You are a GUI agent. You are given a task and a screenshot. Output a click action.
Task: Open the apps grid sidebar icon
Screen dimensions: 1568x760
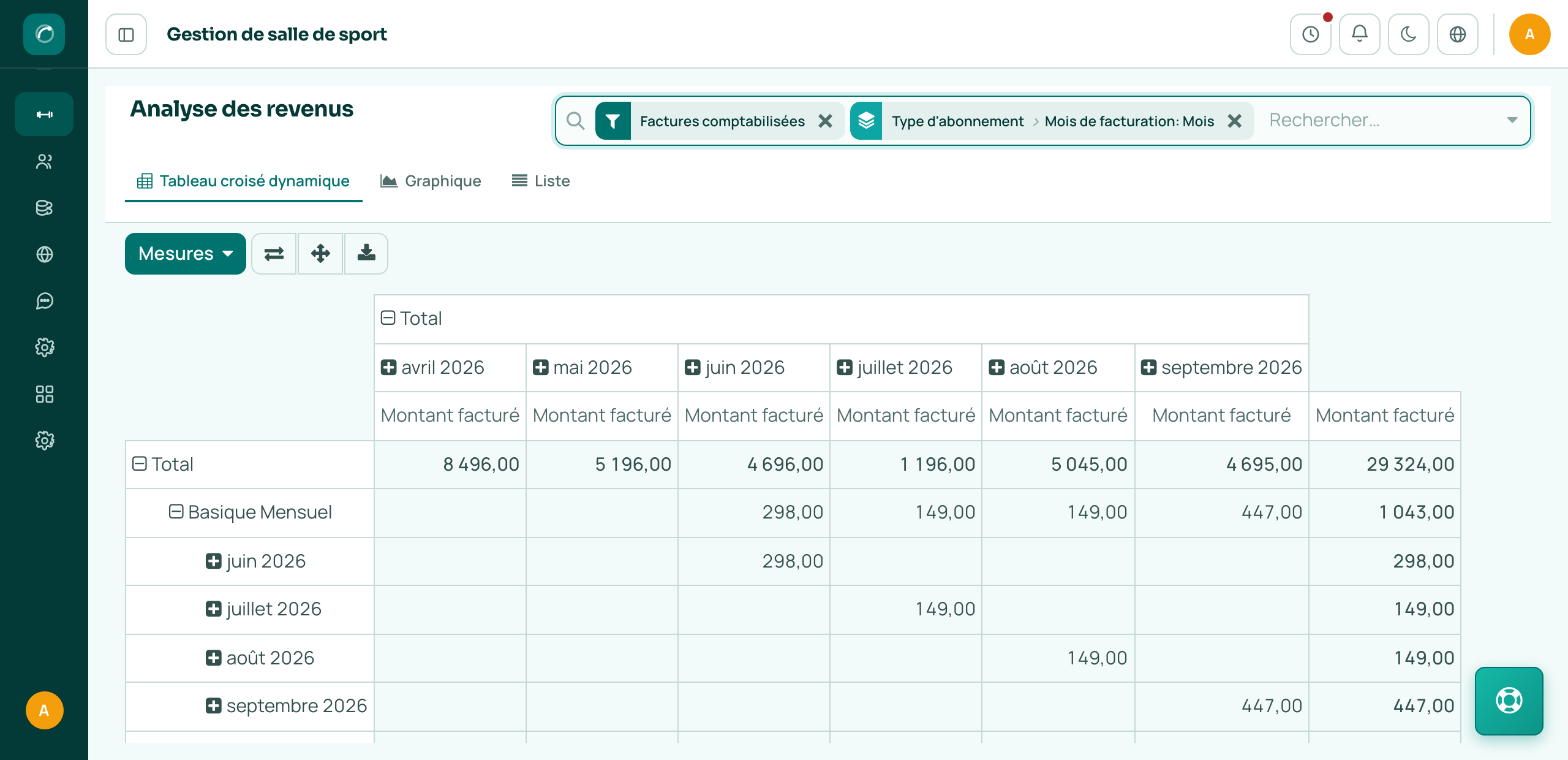click(44, 394)
